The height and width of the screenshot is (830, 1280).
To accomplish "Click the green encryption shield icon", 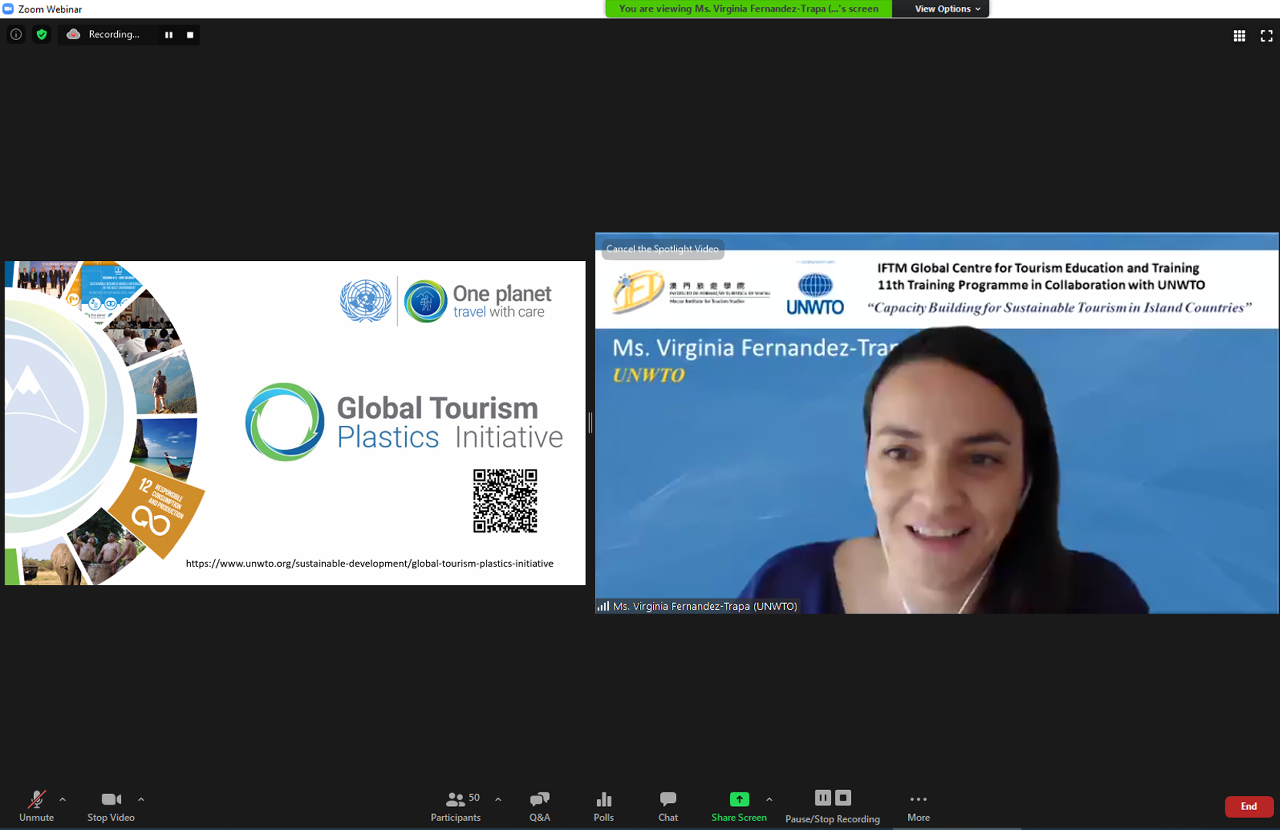I will 41,34.
